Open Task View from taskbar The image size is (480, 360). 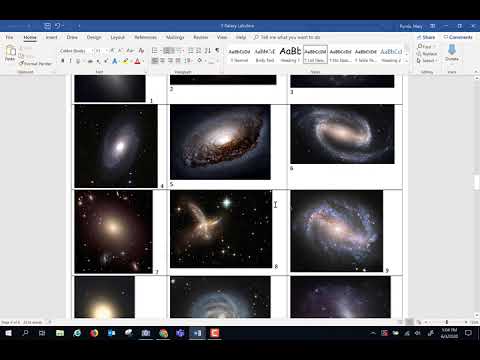click(x=42, y=333)
